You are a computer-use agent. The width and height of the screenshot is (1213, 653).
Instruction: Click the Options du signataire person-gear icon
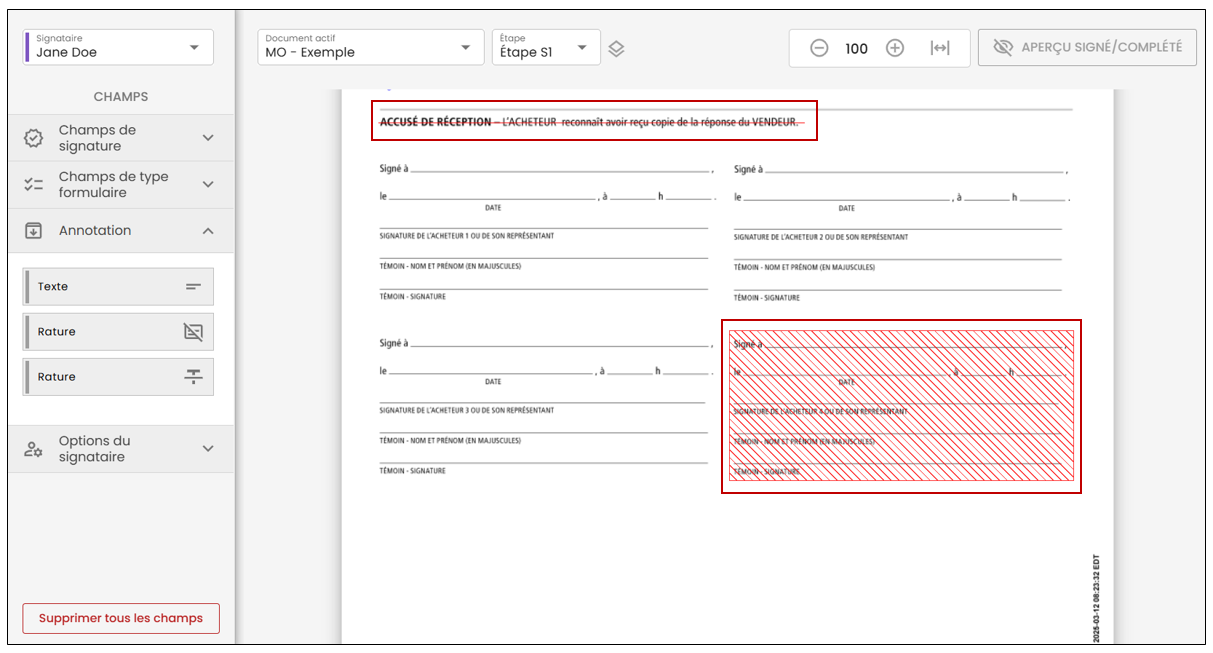click(x=33, y=449)
